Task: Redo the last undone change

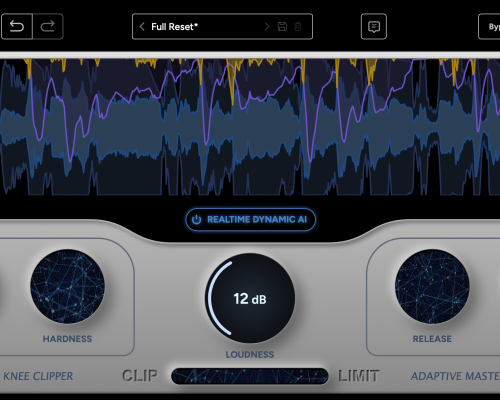Action: (x=48, y=26)
